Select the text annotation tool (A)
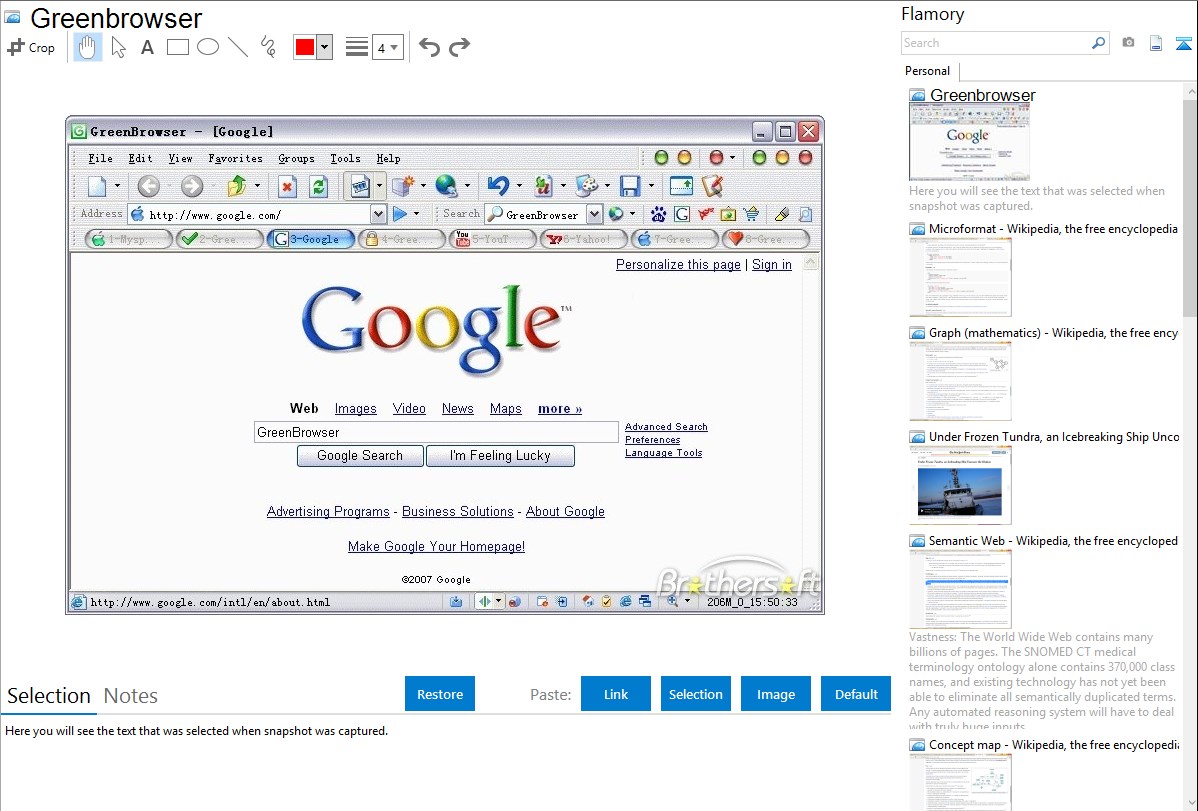This screenshot has width=1198, height=811. click(x=147, y=47)
